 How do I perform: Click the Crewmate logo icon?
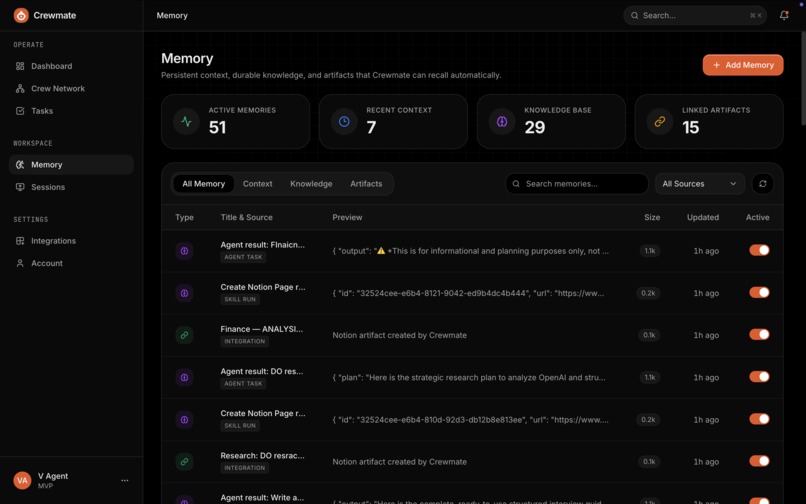pos(21,15)
